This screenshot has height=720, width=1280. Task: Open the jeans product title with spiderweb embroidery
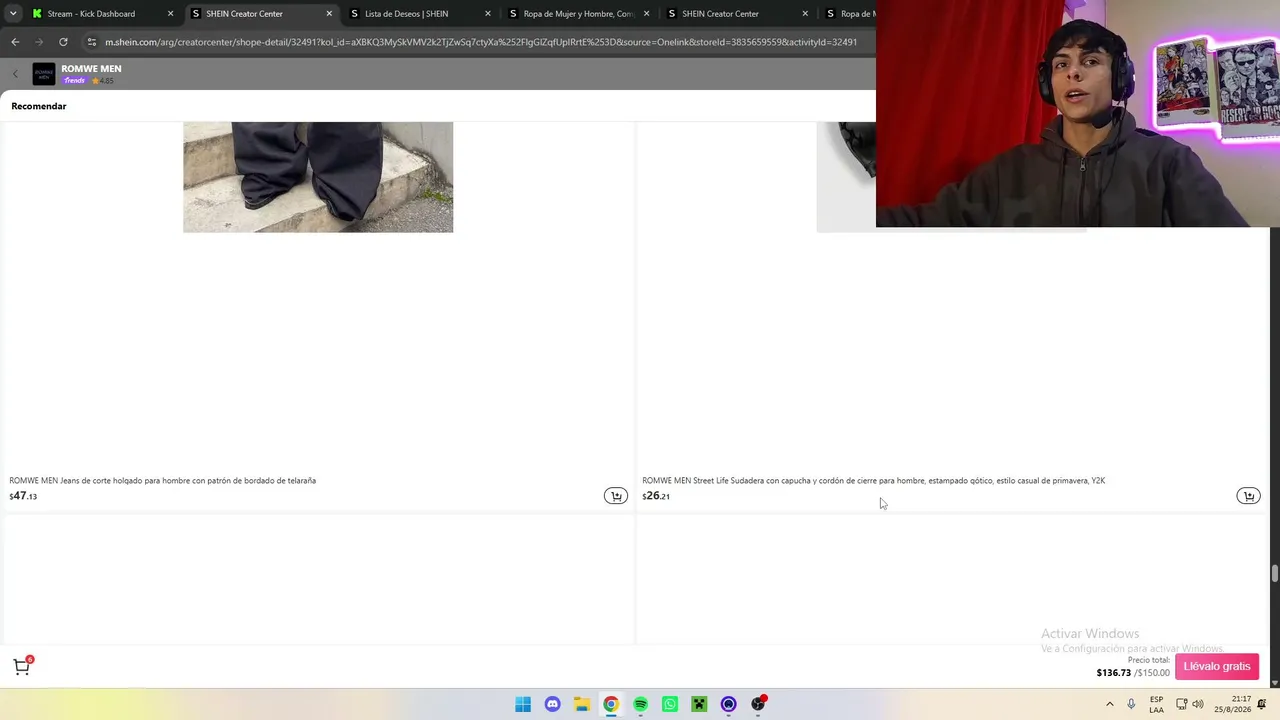tap(163, 481)
